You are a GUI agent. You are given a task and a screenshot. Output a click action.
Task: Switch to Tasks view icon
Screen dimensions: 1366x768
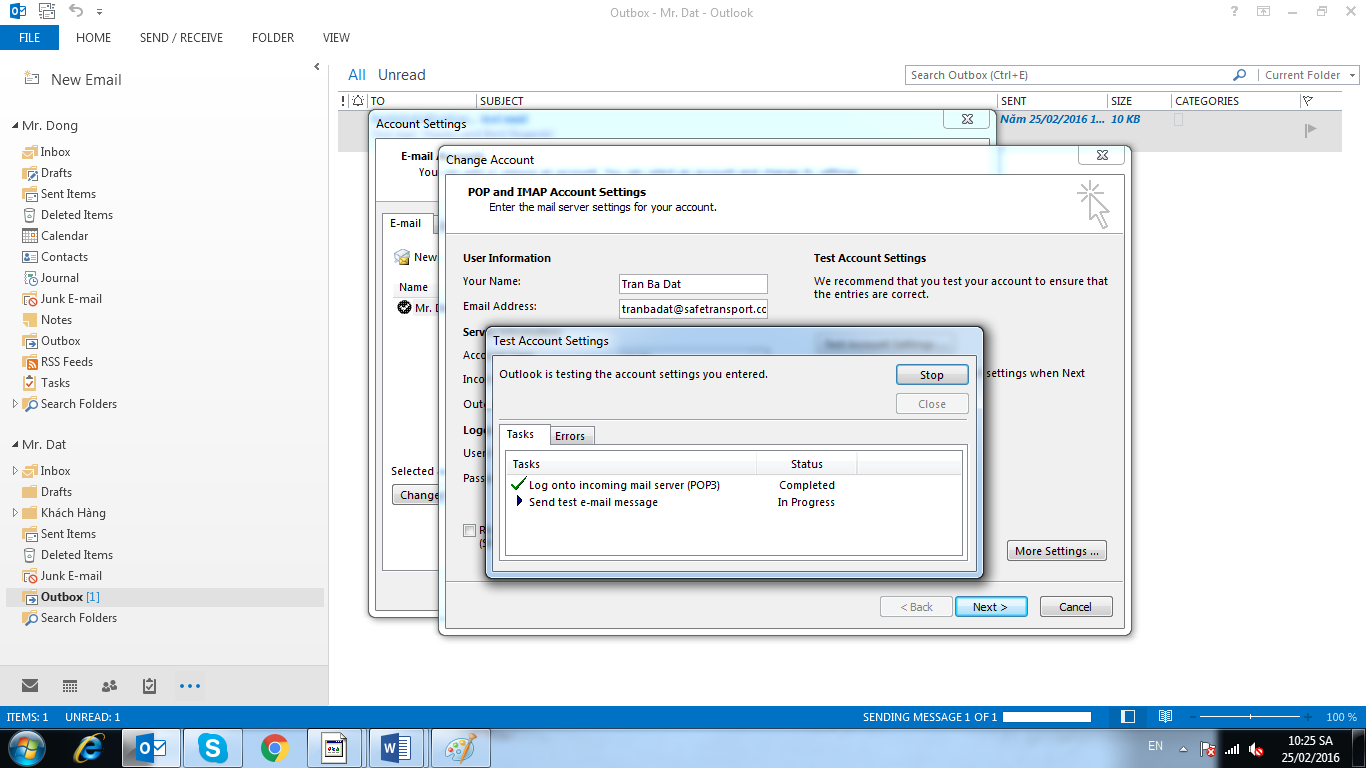click(149, 686)
